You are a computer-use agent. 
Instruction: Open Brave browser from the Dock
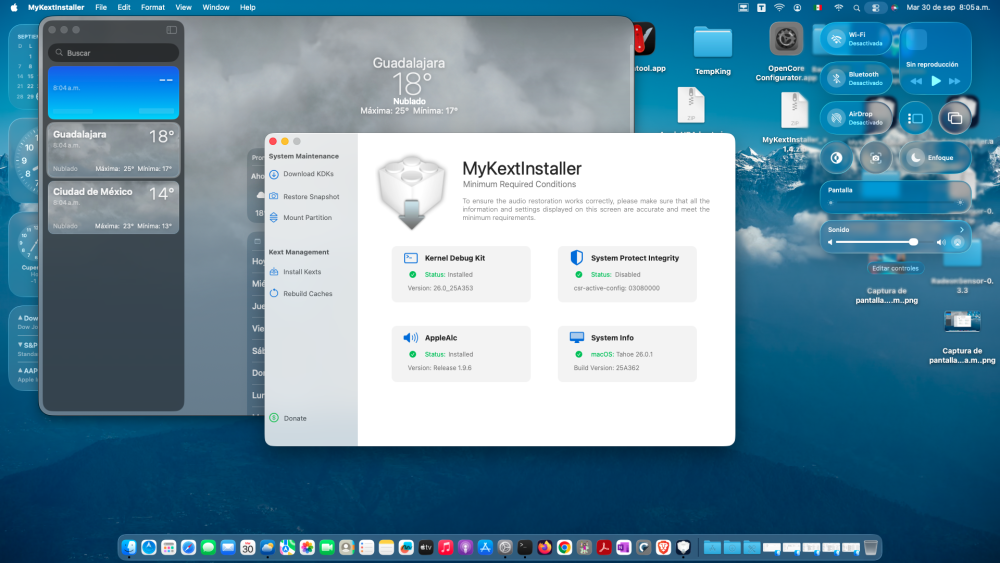(x=663, y=547)
